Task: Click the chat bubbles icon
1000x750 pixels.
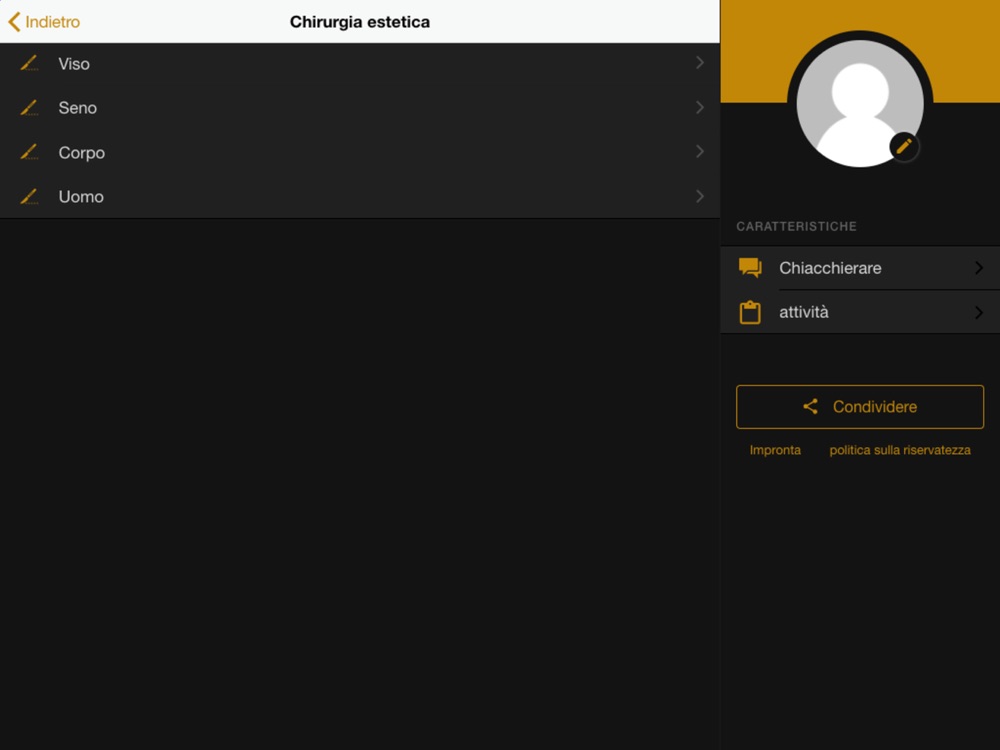Action: 750,268
